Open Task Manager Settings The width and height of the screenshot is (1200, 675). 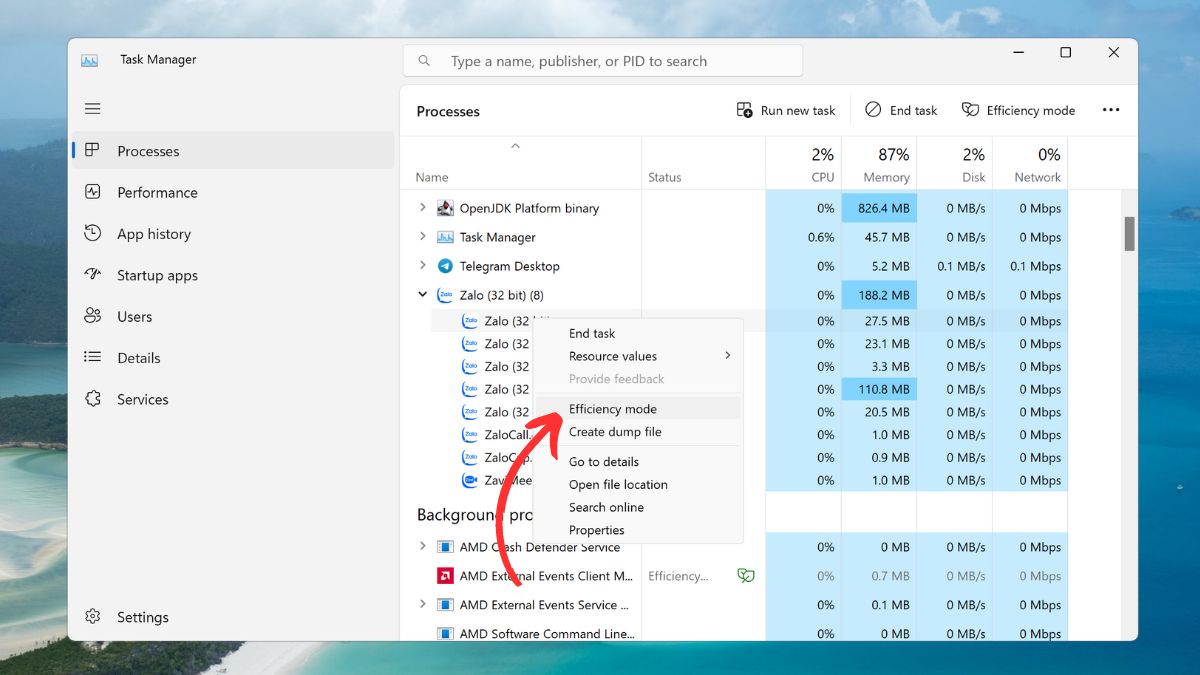click(x=142, y=617)
